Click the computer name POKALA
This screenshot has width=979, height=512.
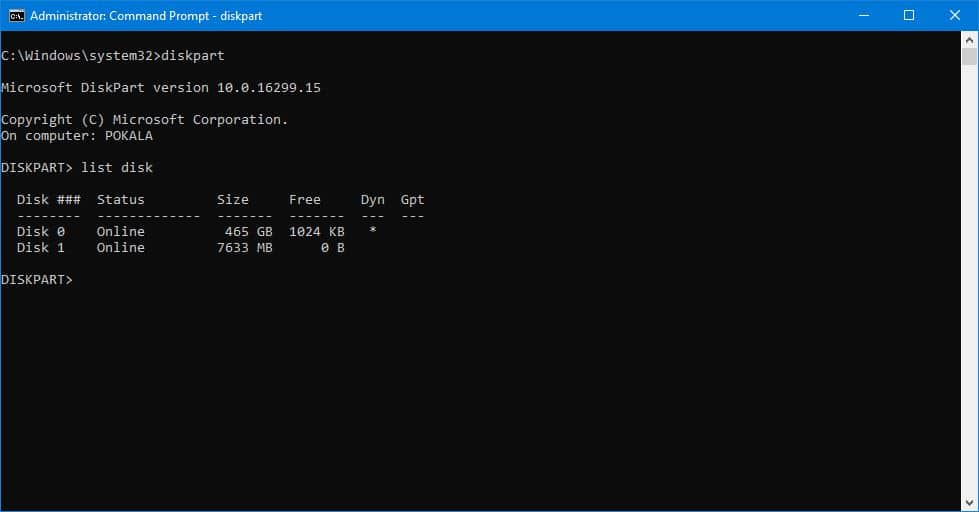(x=129, y=135)
